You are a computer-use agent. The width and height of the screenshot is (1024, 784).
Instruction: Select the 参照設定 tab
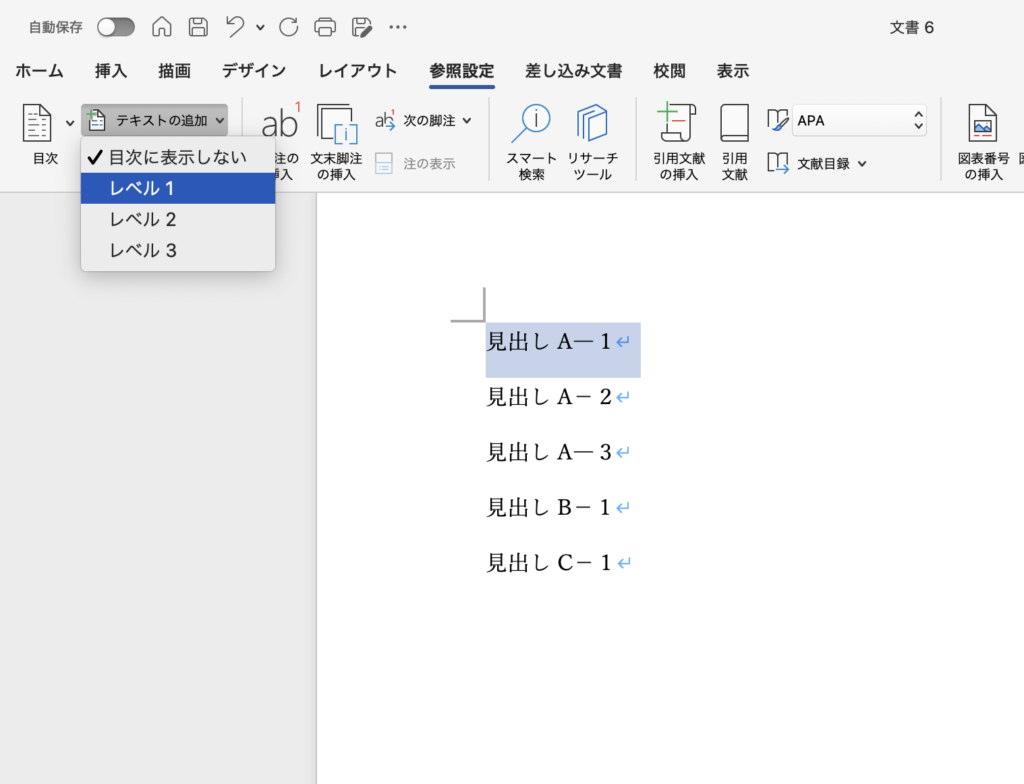[462, 71]
